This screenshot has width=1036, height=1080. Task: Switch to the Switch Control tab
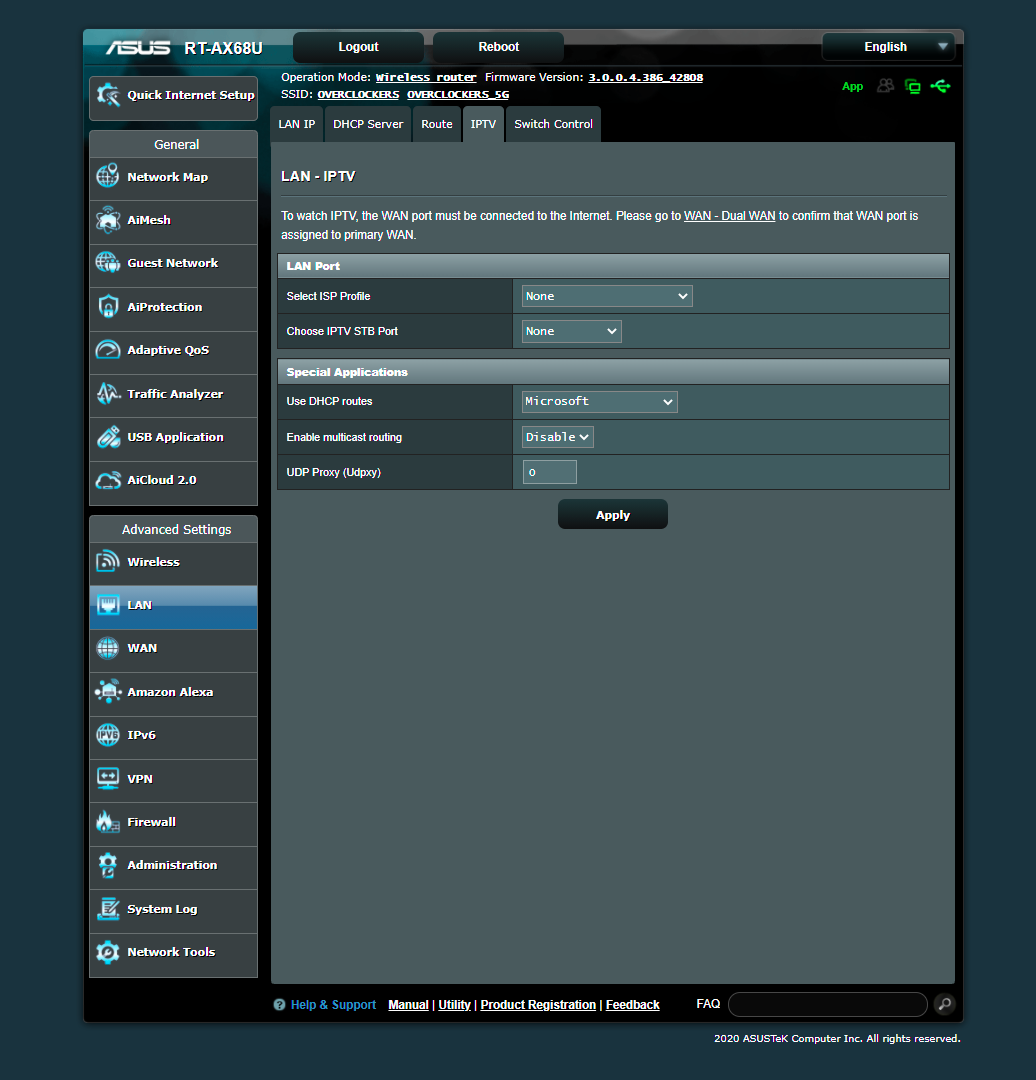(553, 124)
